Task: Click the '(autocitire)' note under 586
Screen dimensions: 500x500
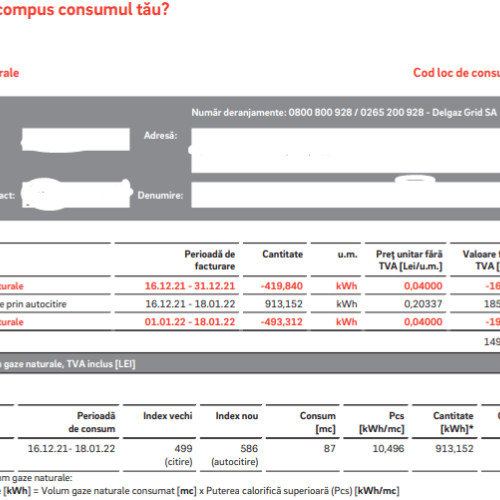Action: click(x=235, y=462)
